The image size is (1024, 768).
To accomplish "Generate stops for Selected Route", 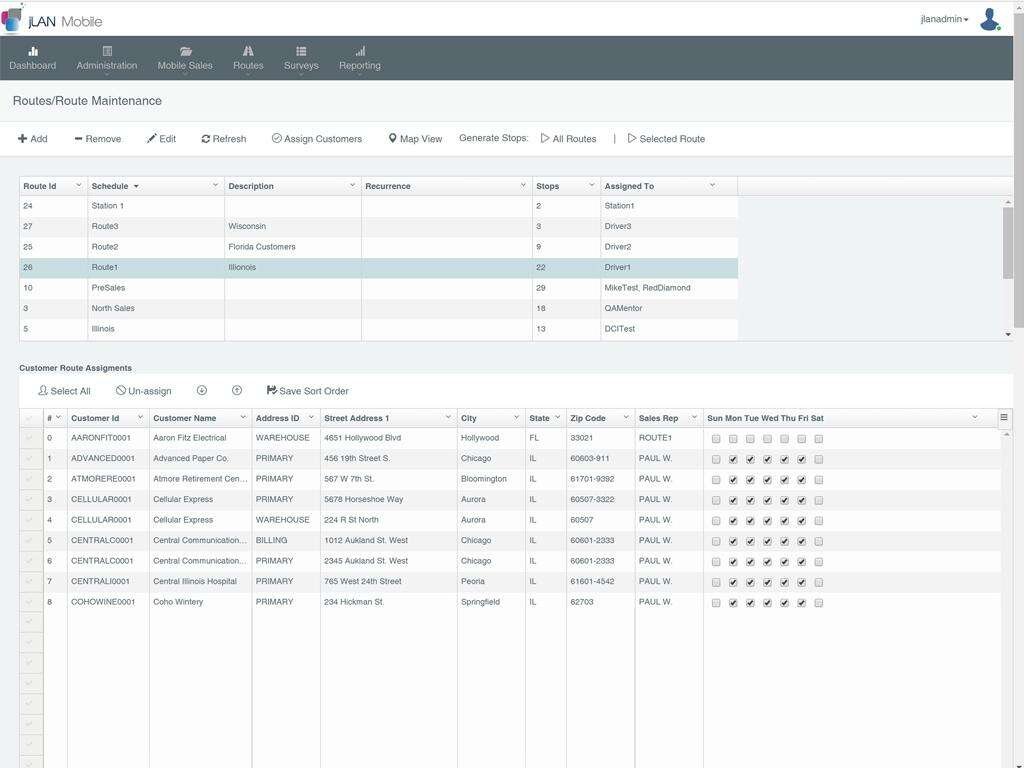I will click(x=666, y=138).
